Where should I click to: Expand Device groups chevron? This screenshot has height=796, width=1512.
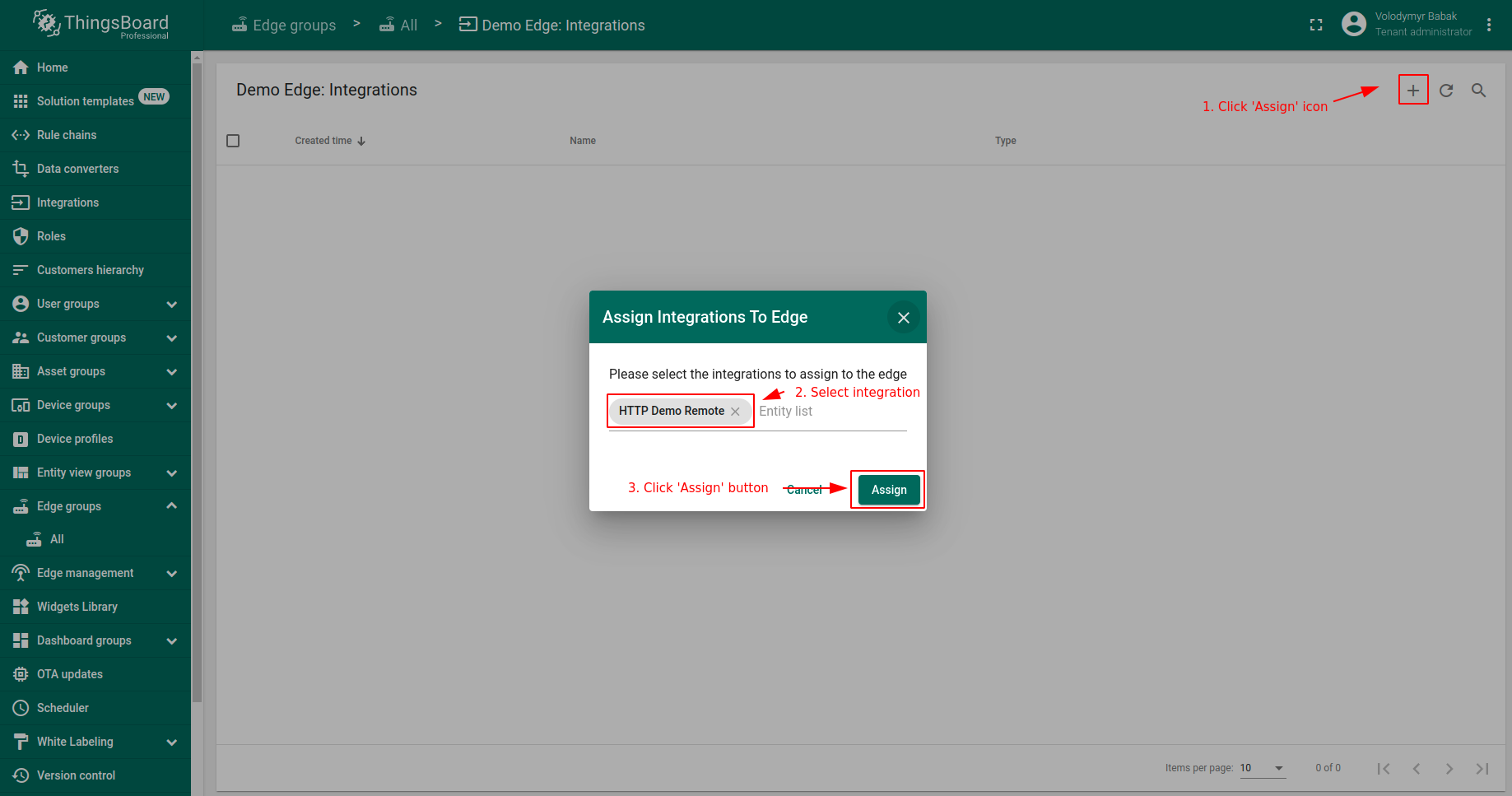171,406
